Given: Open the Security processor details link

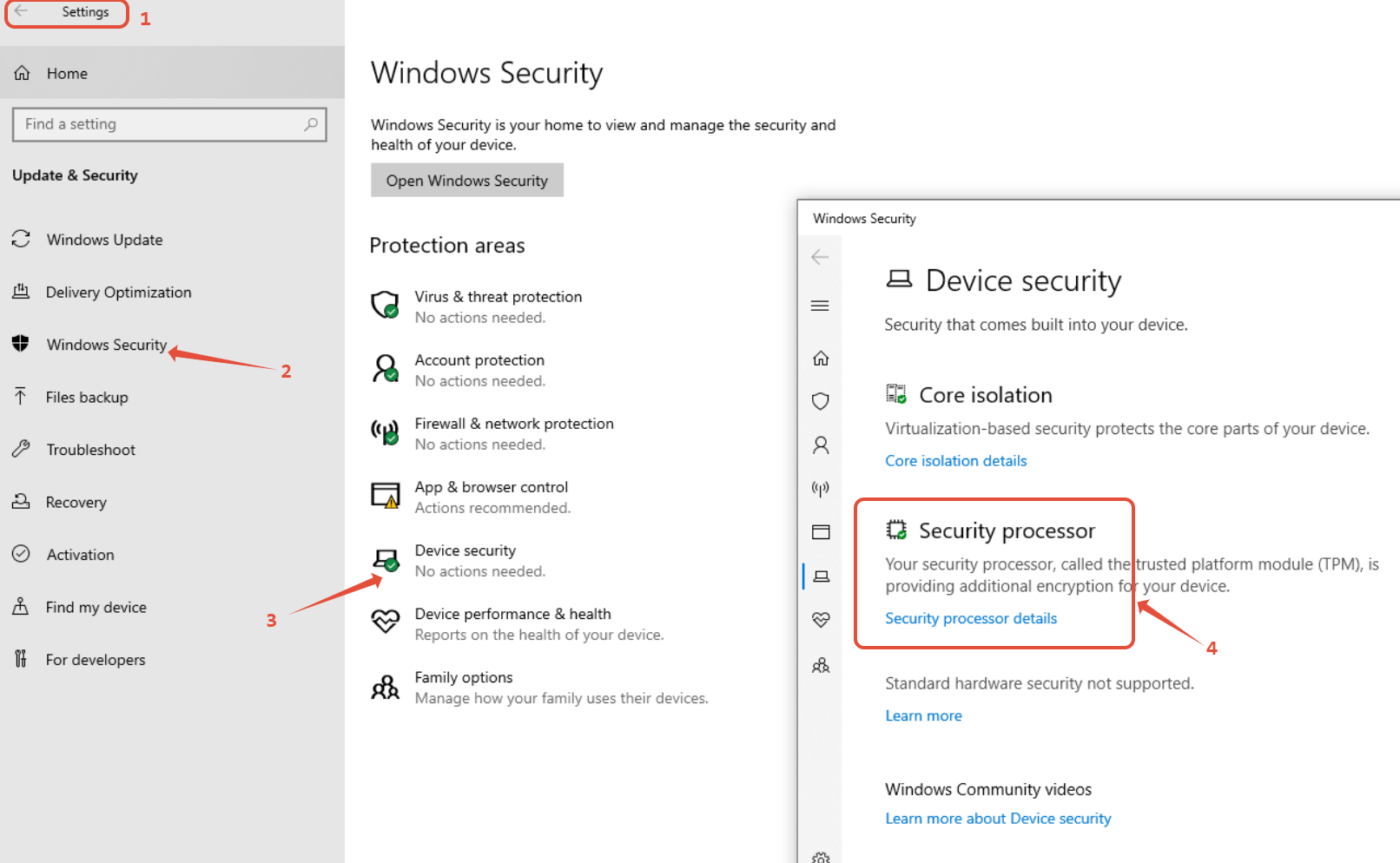Looking at the screenshot, I should click(x=971, y=618).
